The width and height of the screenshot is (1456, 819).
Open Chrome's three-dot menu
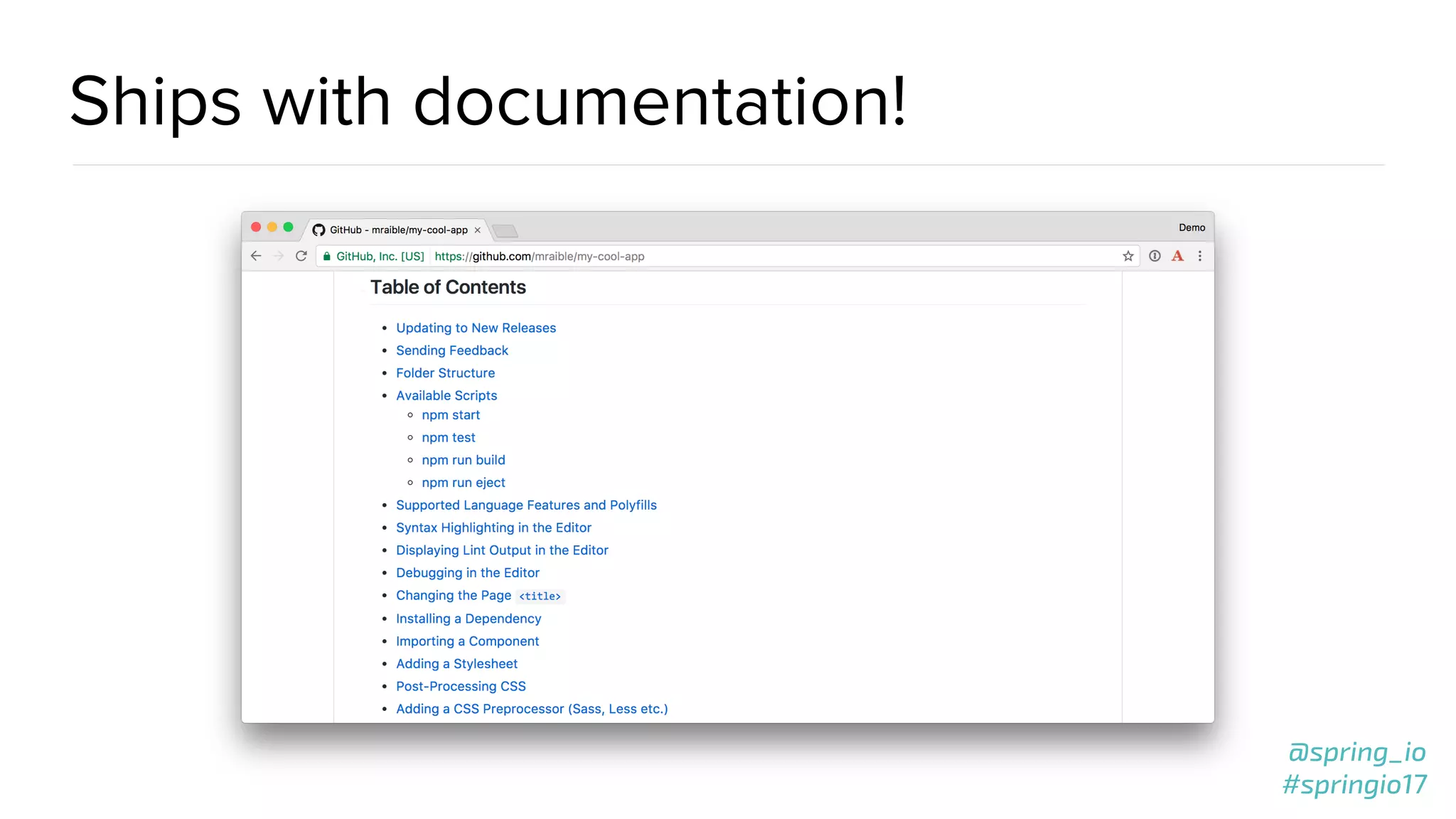click(x=1200, y=256)
